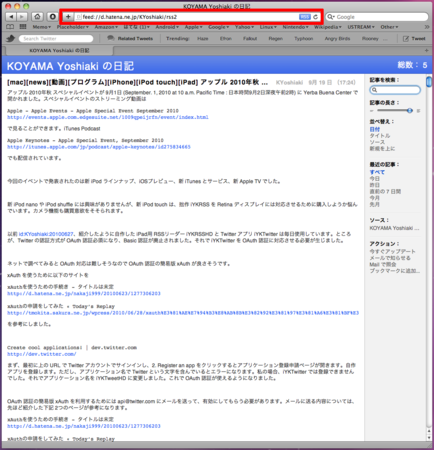The image size is (434, 450).
Task: Filter articles to 今日
Action: point(375,179)
